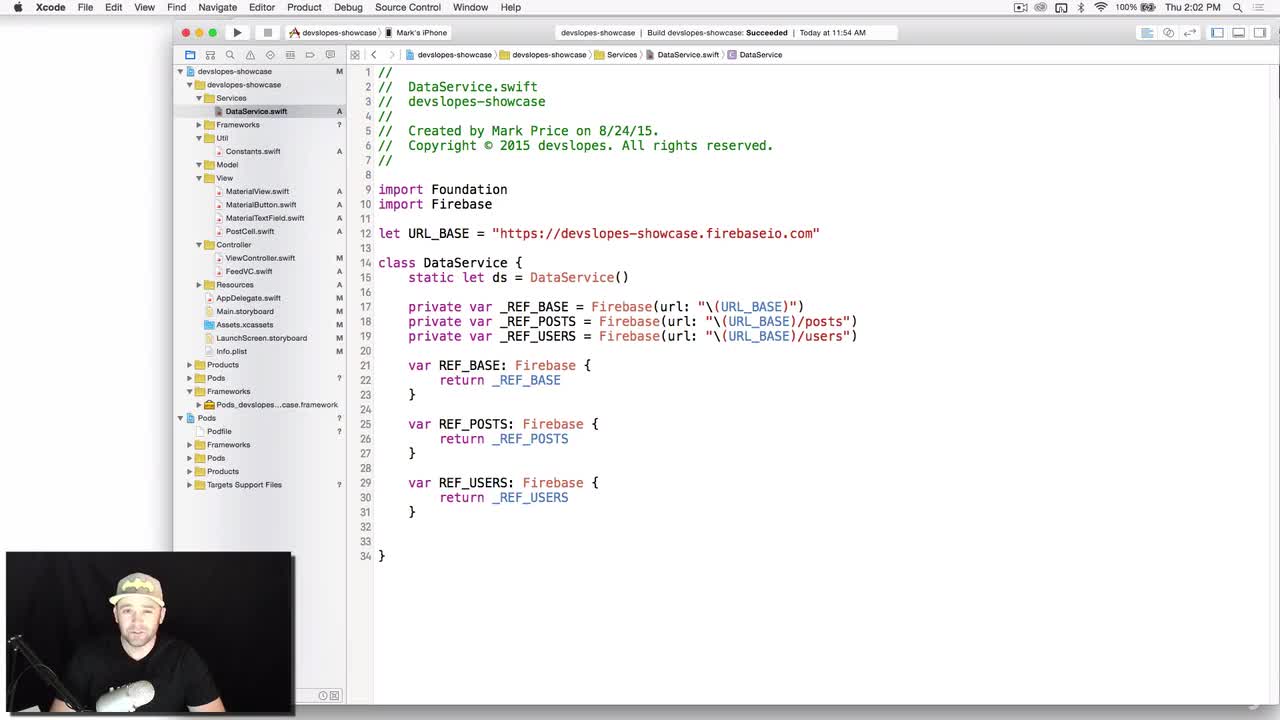Image resolution: width=1280 pixels, height=720 pixels.
Task: Open Assets.xcassets catalog
Action: (245, 325)
